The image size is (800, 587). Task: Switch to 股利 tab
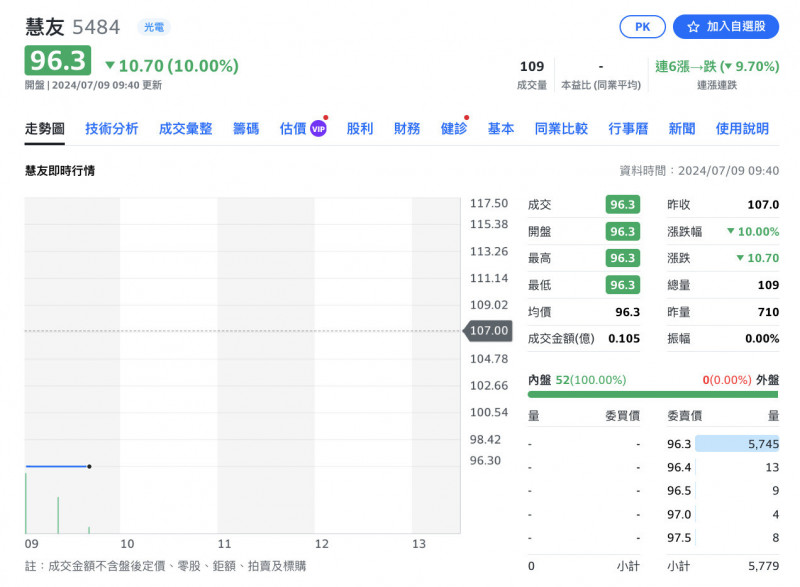coord(360,129)
